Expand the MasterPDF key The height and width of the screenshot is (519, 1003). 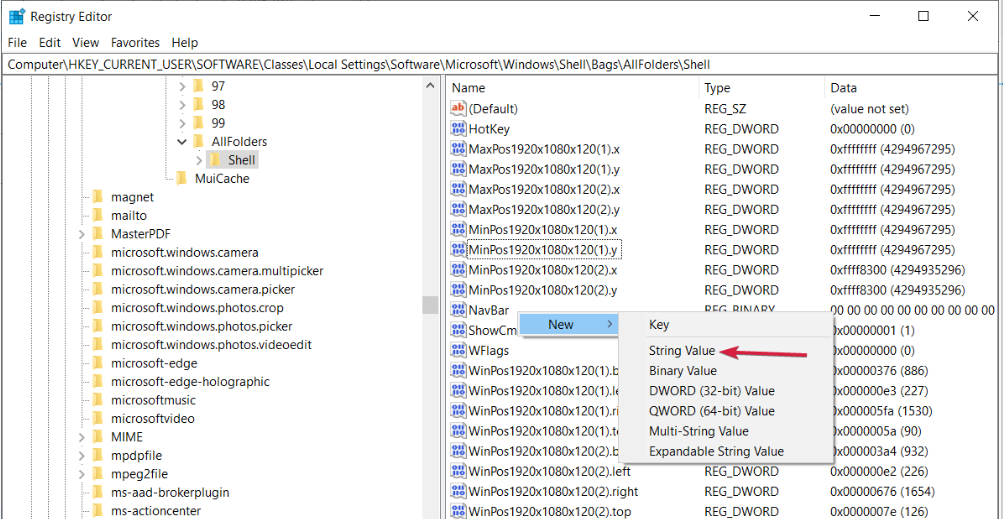coord(82,234)
